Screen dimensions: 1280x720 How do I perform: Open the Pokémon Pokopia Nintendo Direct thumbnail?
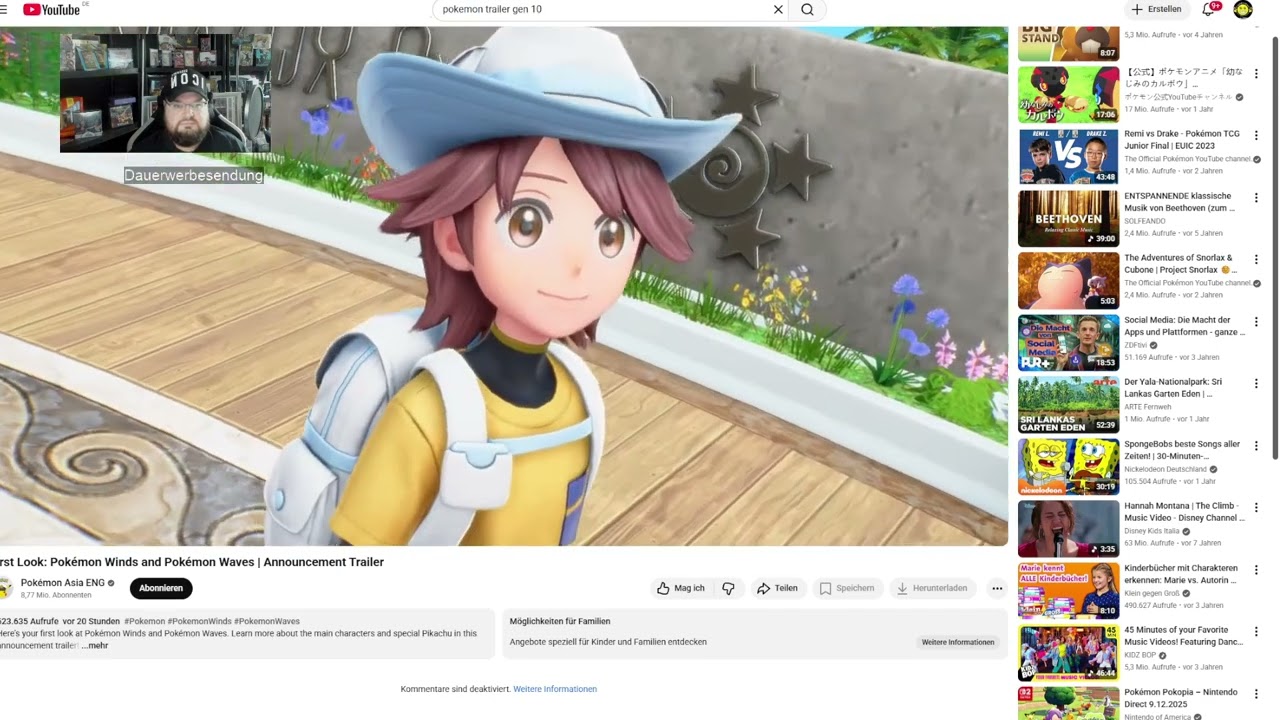[1068, 704]
